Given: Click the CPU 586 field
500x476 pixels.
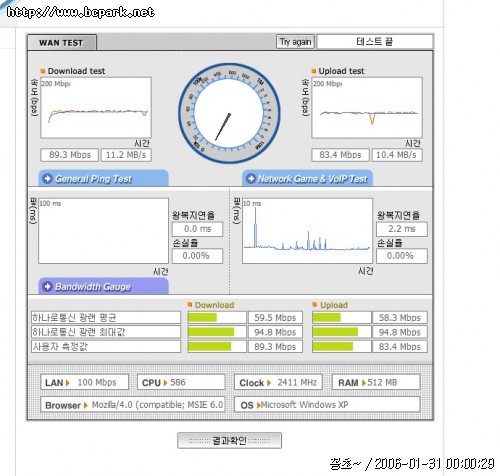Looking at the screenshot, I should 181,382.
